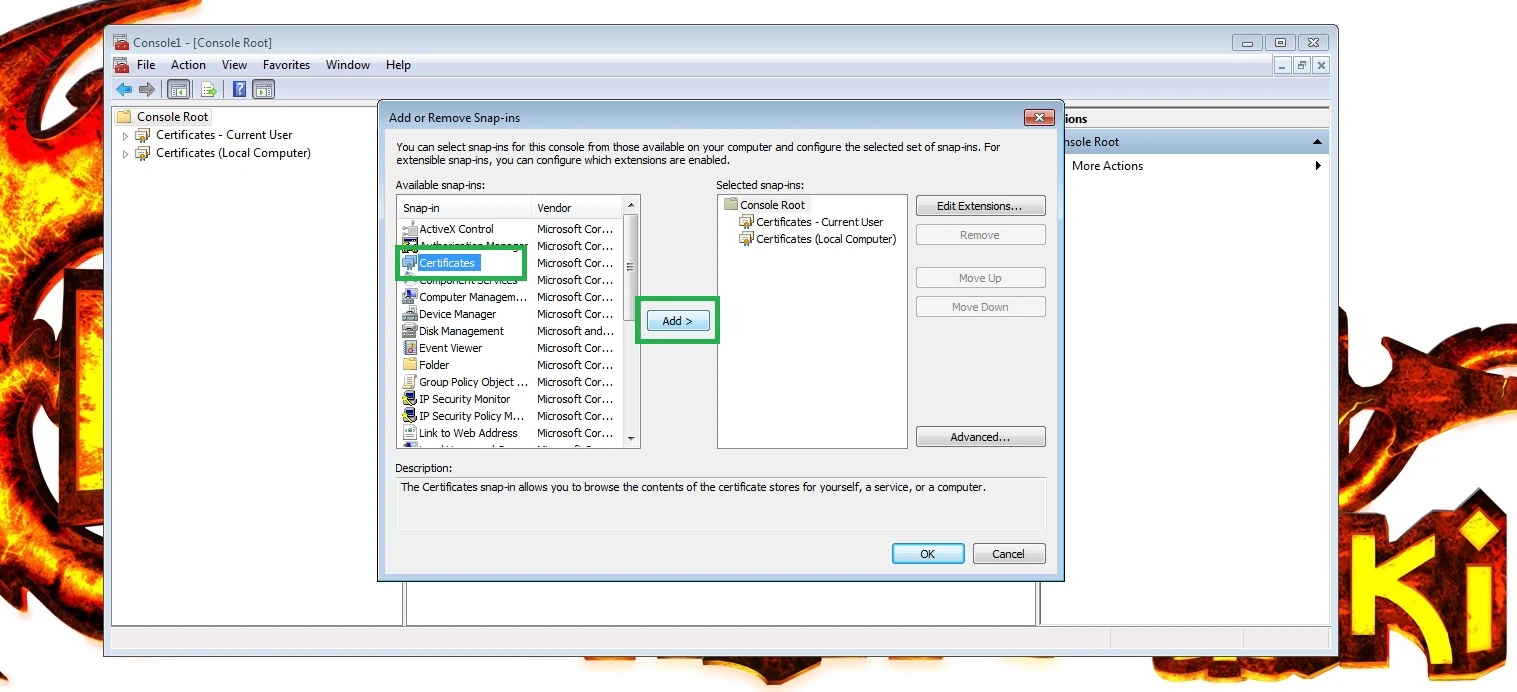Click the Certificates - Current User icon in console tree
1517x692 pixels.
coord(143,135)
